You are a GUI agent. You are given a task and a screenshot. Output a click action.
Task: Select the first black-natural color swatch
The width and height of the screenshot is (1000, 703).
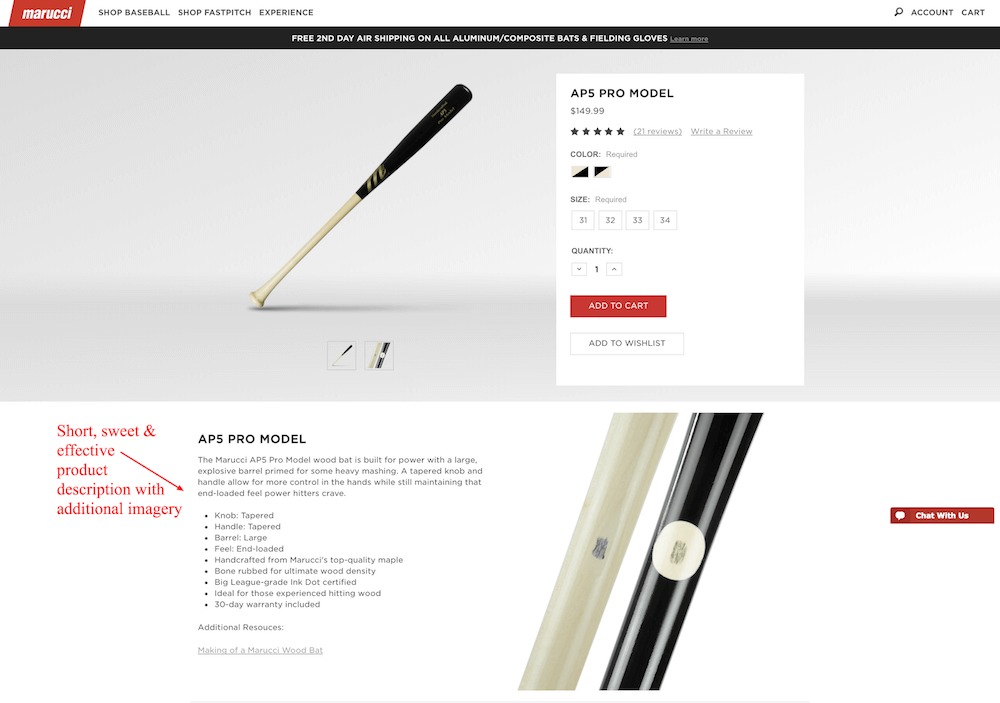tap(580, 172)
